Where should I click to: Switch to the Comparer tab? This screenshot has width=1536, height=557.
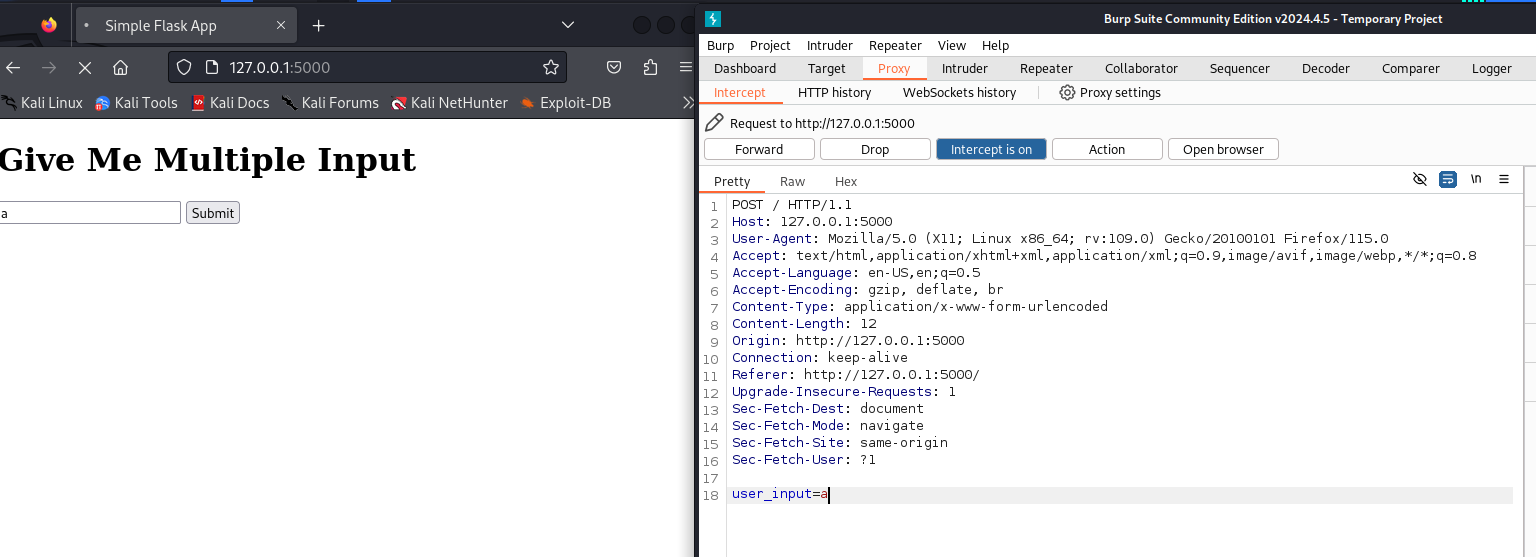pyautogui.click(x=1411, y=68)
